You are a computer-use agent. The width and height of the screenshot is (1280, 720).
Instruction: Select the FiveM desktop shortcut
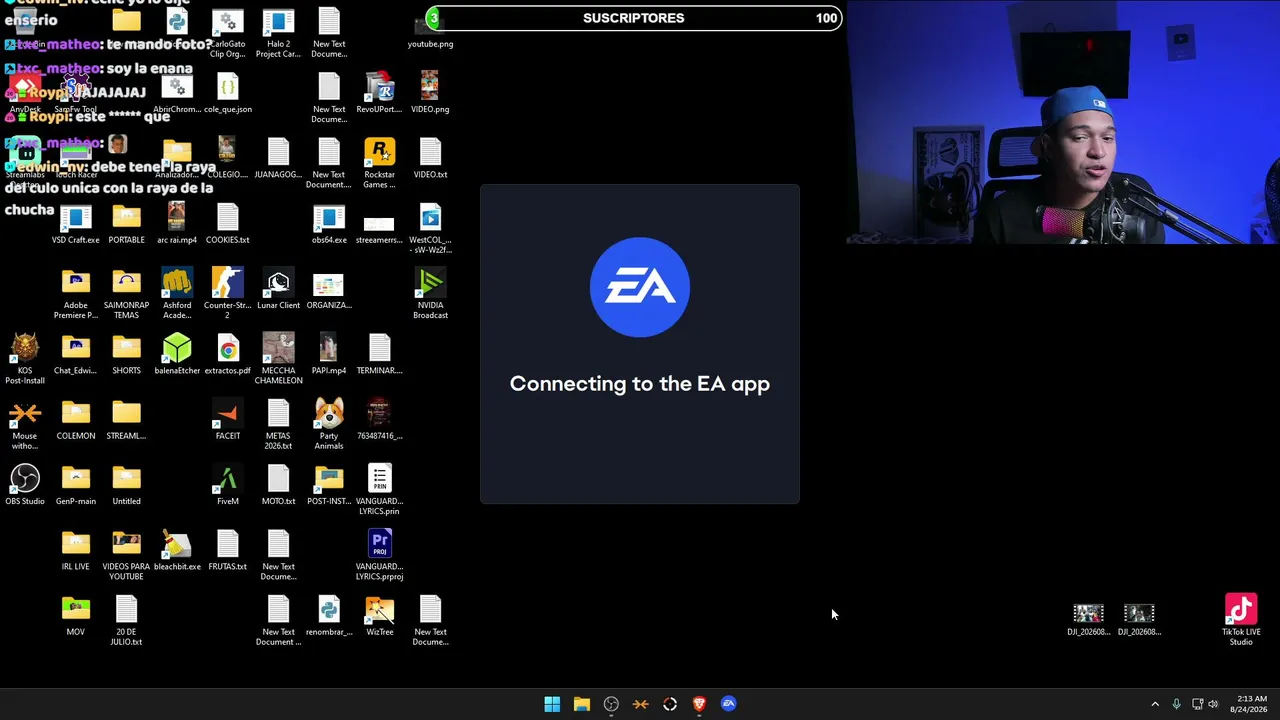pyautogui.click(x=228, y=480)
